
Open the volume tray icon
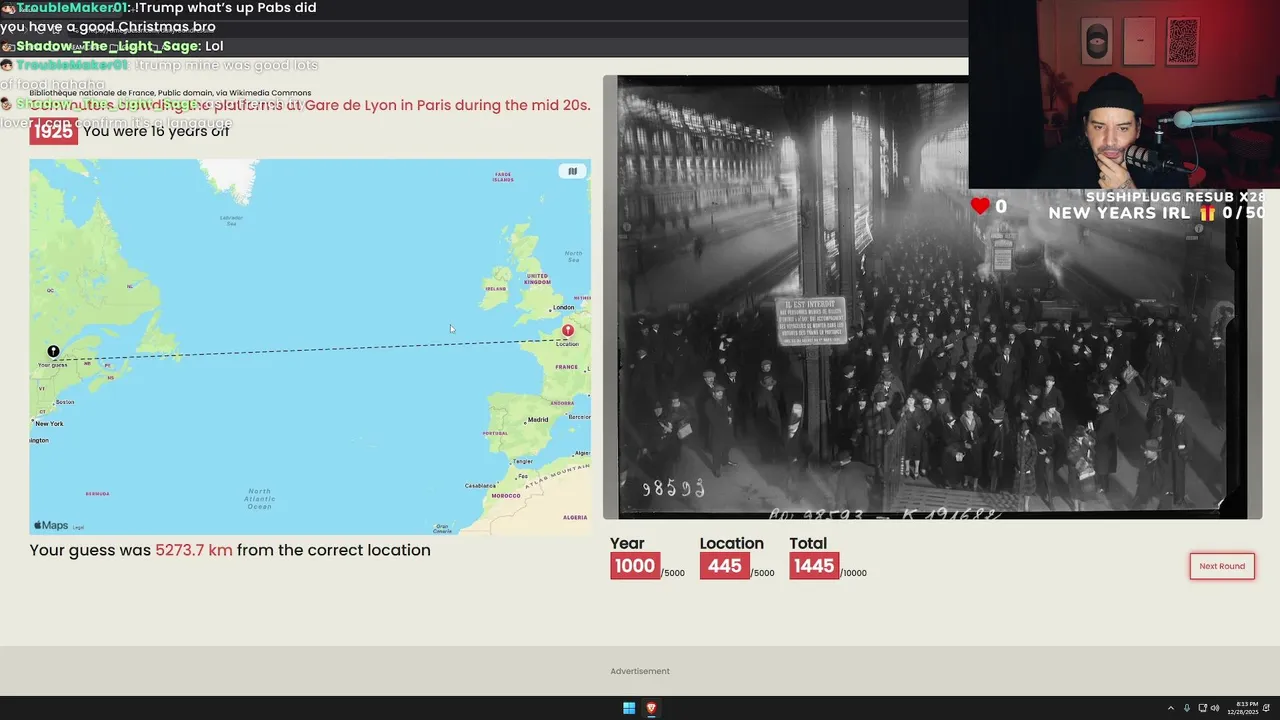1215,708
